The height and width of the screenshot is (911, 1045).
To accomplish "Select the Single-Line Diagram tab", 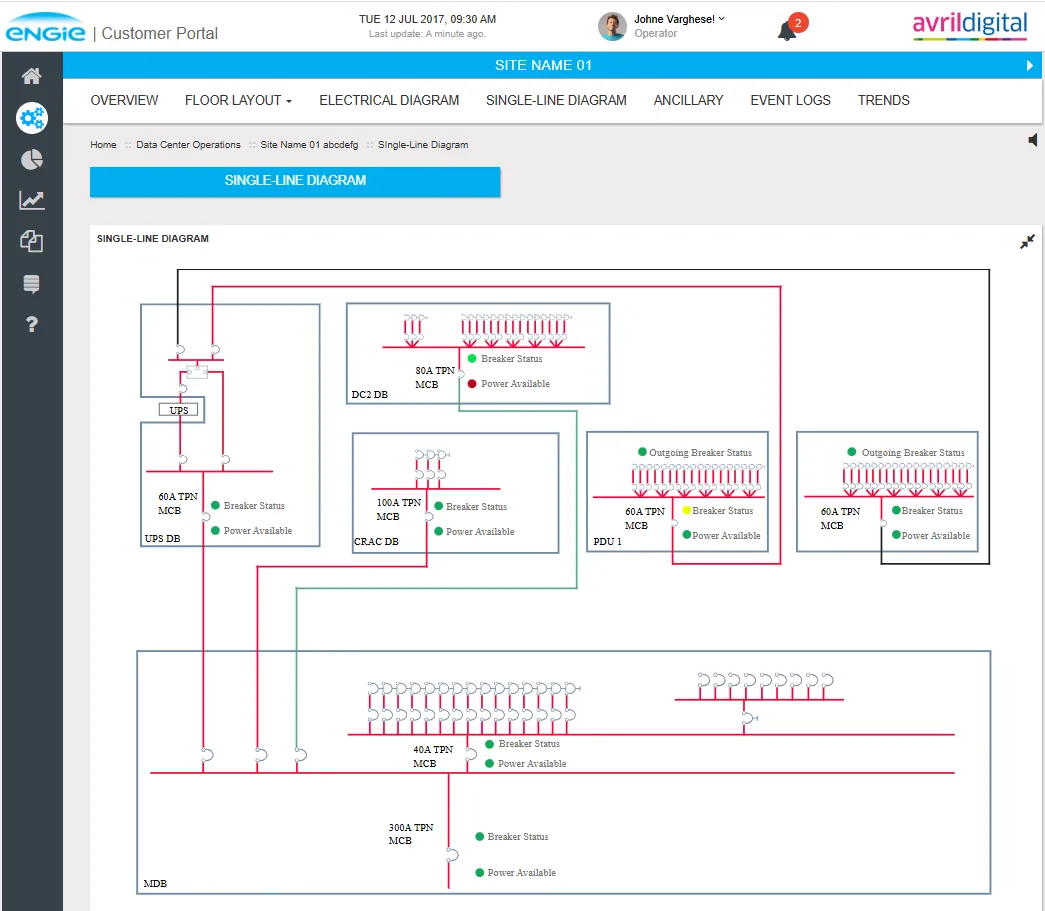I will 556,100.
